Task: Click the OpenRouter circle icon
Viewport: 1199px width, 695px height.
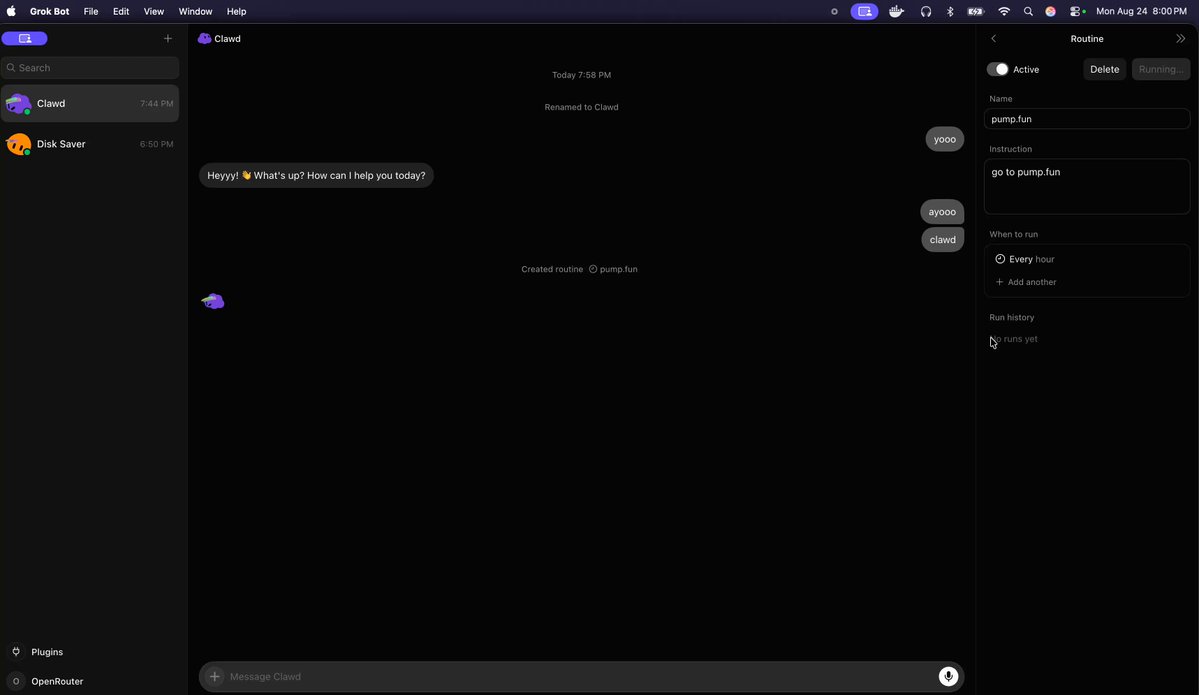Action: tap(16, 681)
